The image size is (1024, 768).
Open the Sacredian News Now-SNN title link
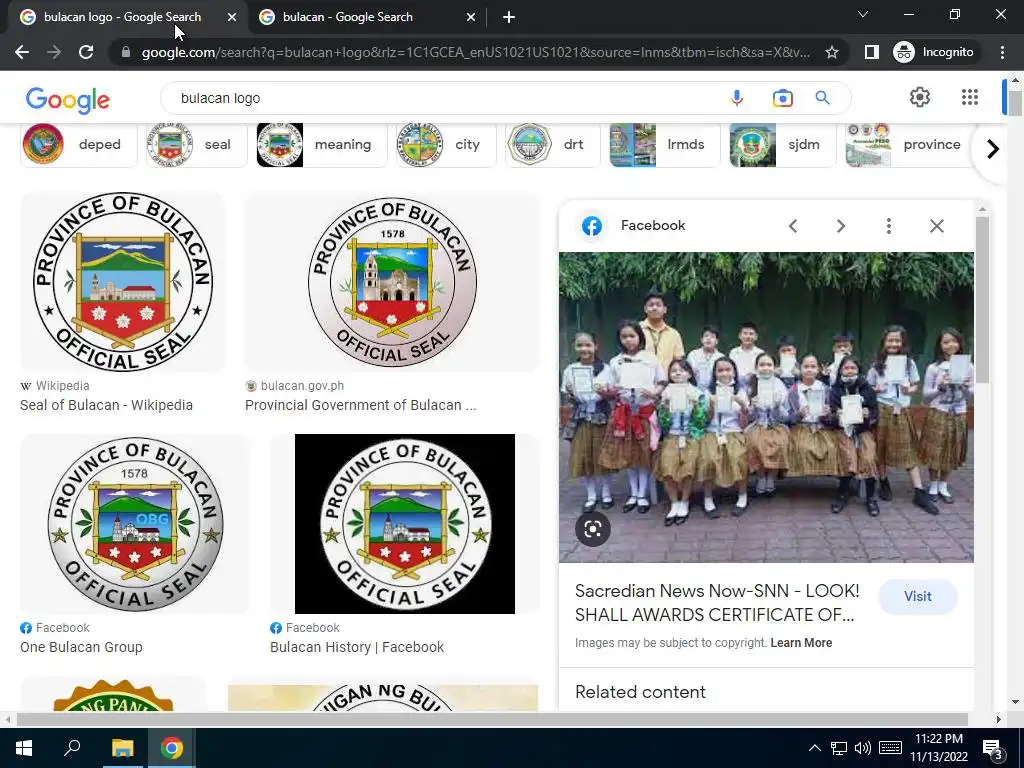coord(717,603)
